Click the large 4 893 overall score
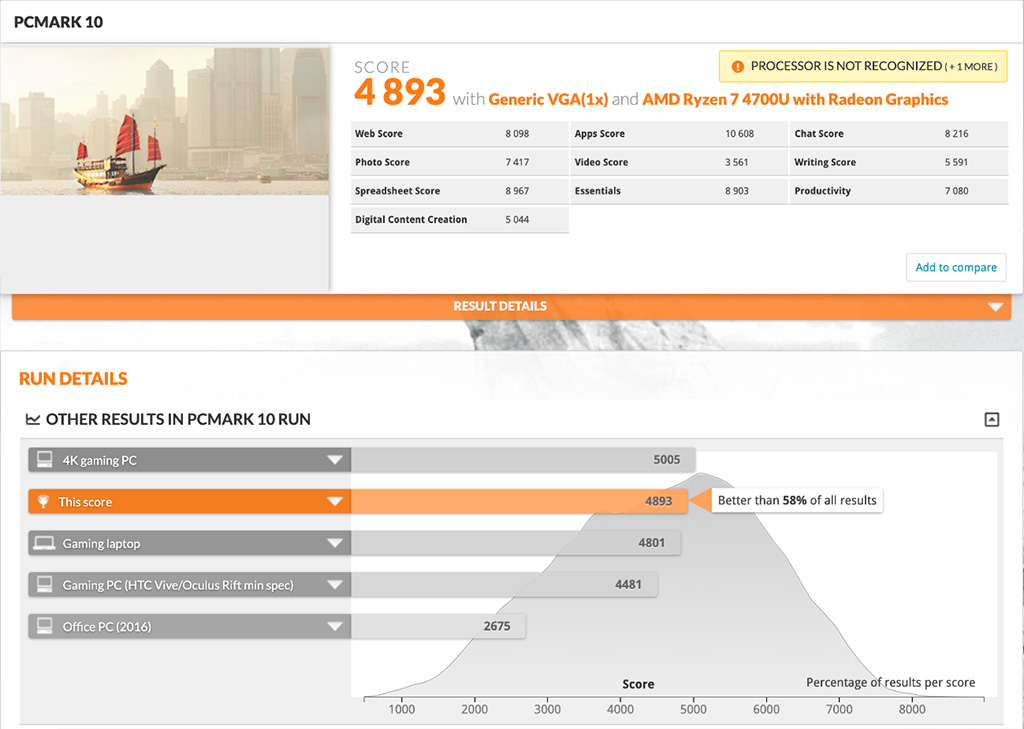Viewport: 1024px width, 729px height. [x=400, y=91]
